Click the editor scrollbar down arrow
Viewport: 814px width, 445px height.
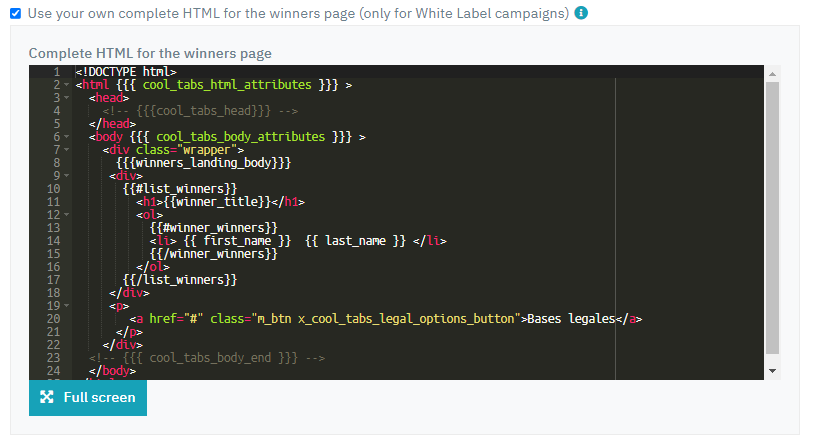pyautogui.click(x=771, y=371)
